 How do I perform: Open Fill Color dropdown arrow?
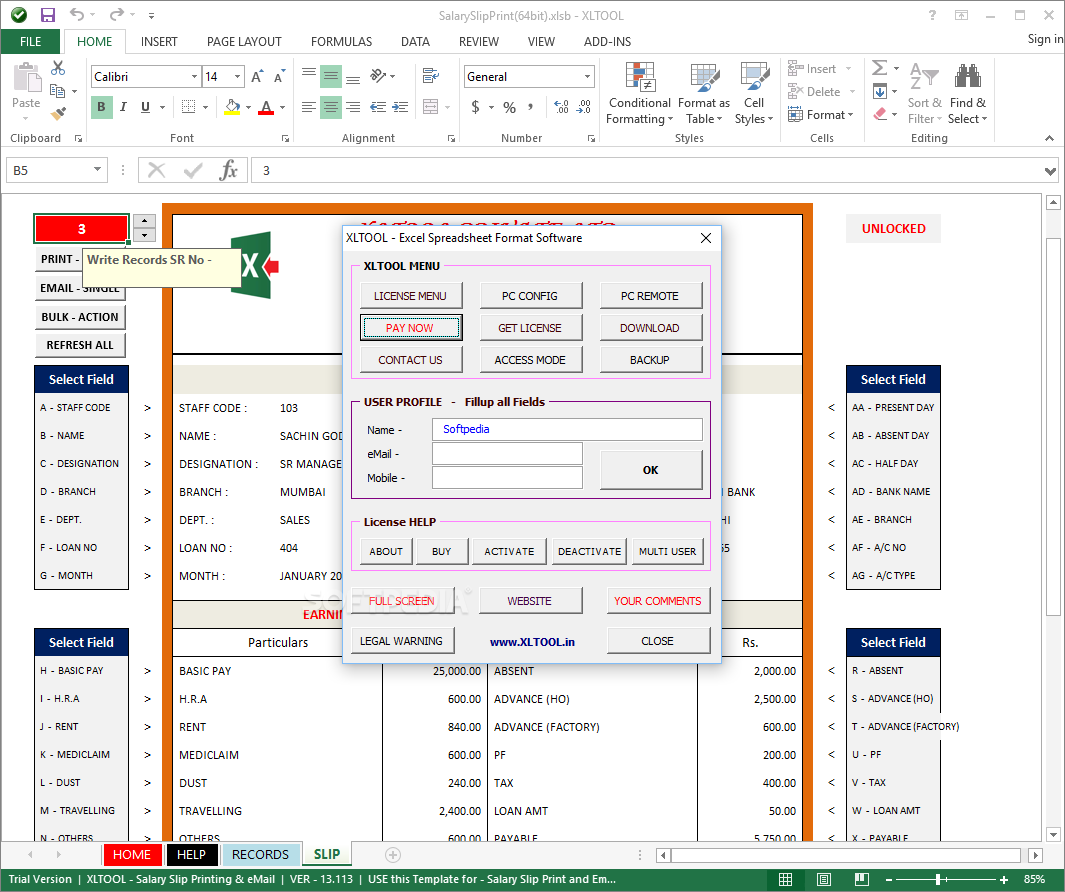tap(248, 107)
